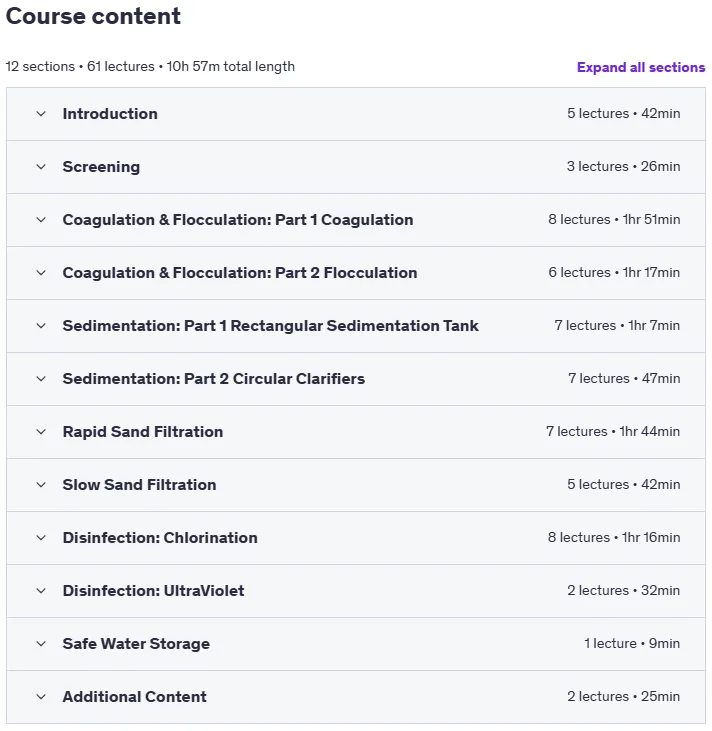Viewport: 712px width, 731px height.
Task: Click chevron next to Circular Clarifiers
Action: (x=41, y=379)
